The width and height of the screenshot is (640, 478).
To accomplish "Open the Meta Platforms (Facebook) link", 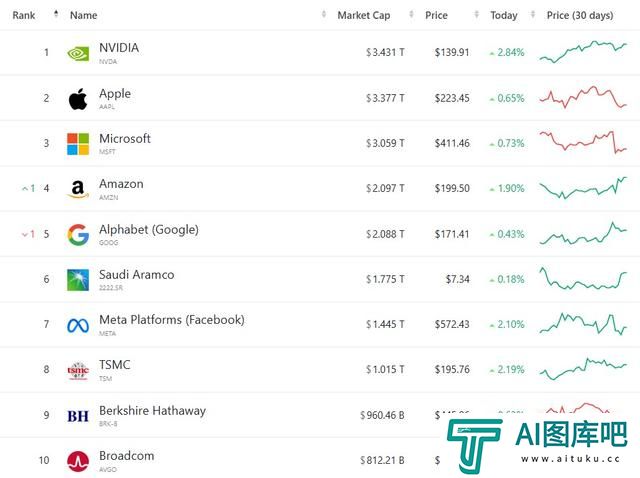I will 172,320.
